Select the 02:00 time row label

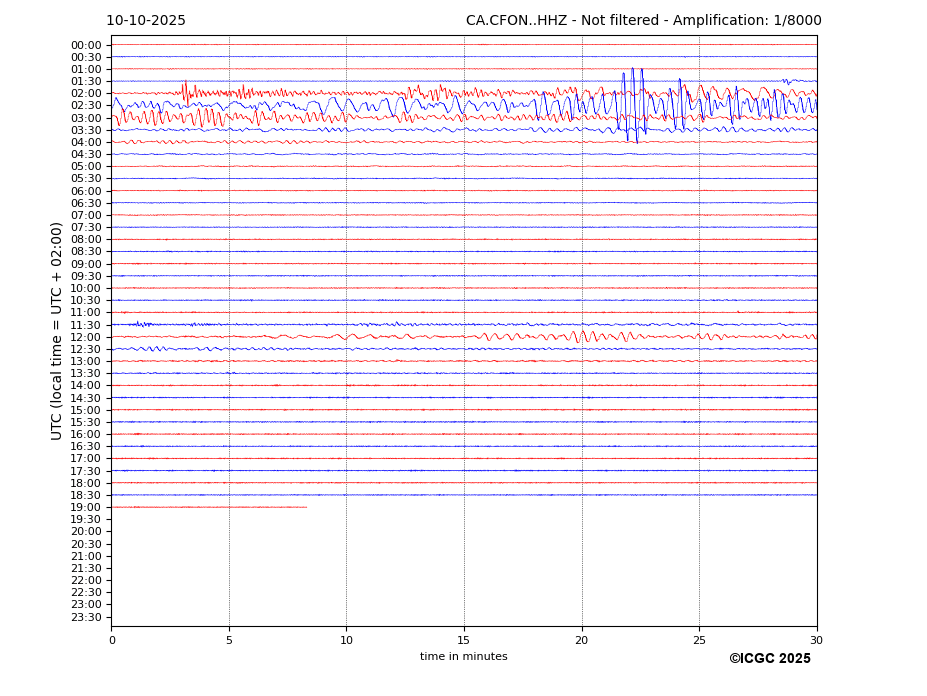coord(86,94)
